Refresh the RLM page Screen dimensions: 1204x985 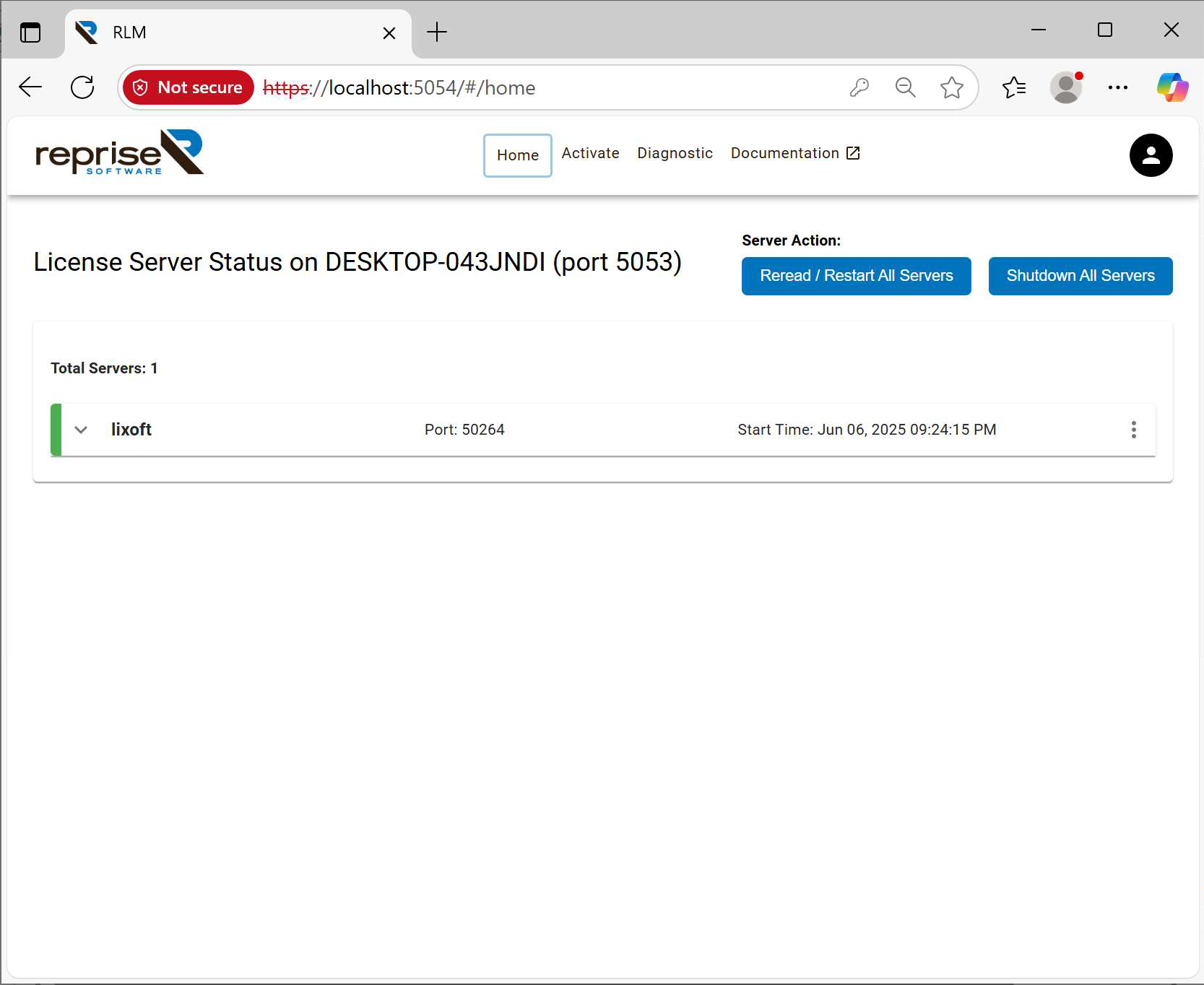(x=82, y=87)
